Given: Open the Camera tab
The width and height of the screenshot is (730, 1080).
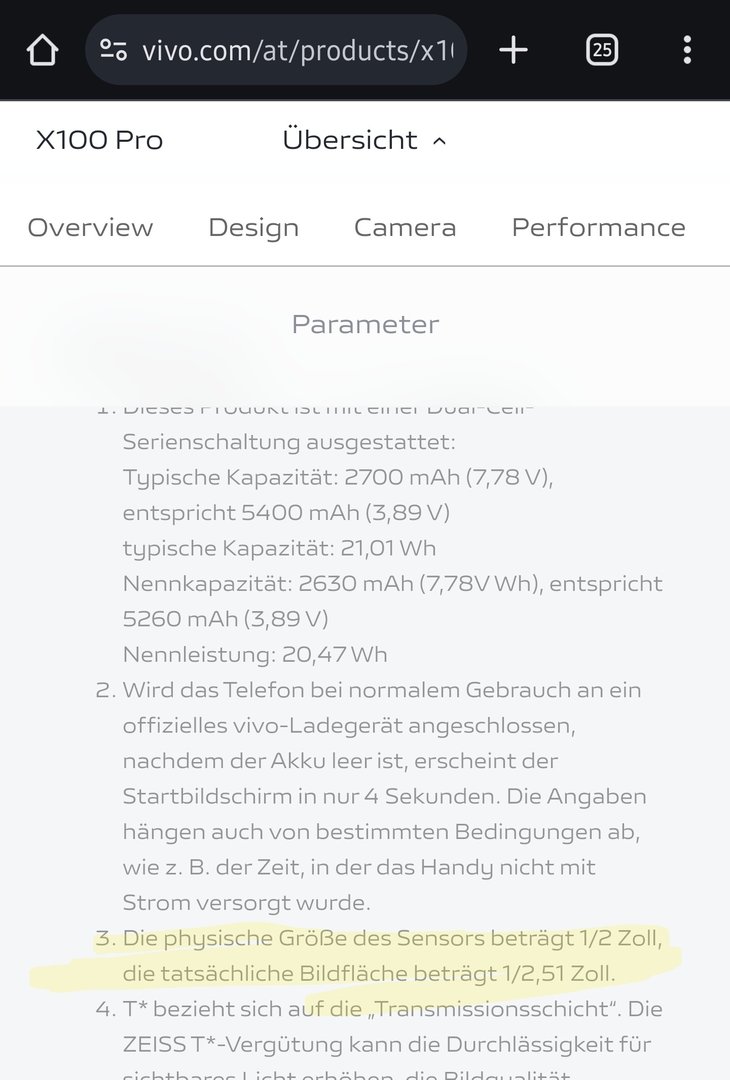Looking at the screenshot, I should (405, 227).
